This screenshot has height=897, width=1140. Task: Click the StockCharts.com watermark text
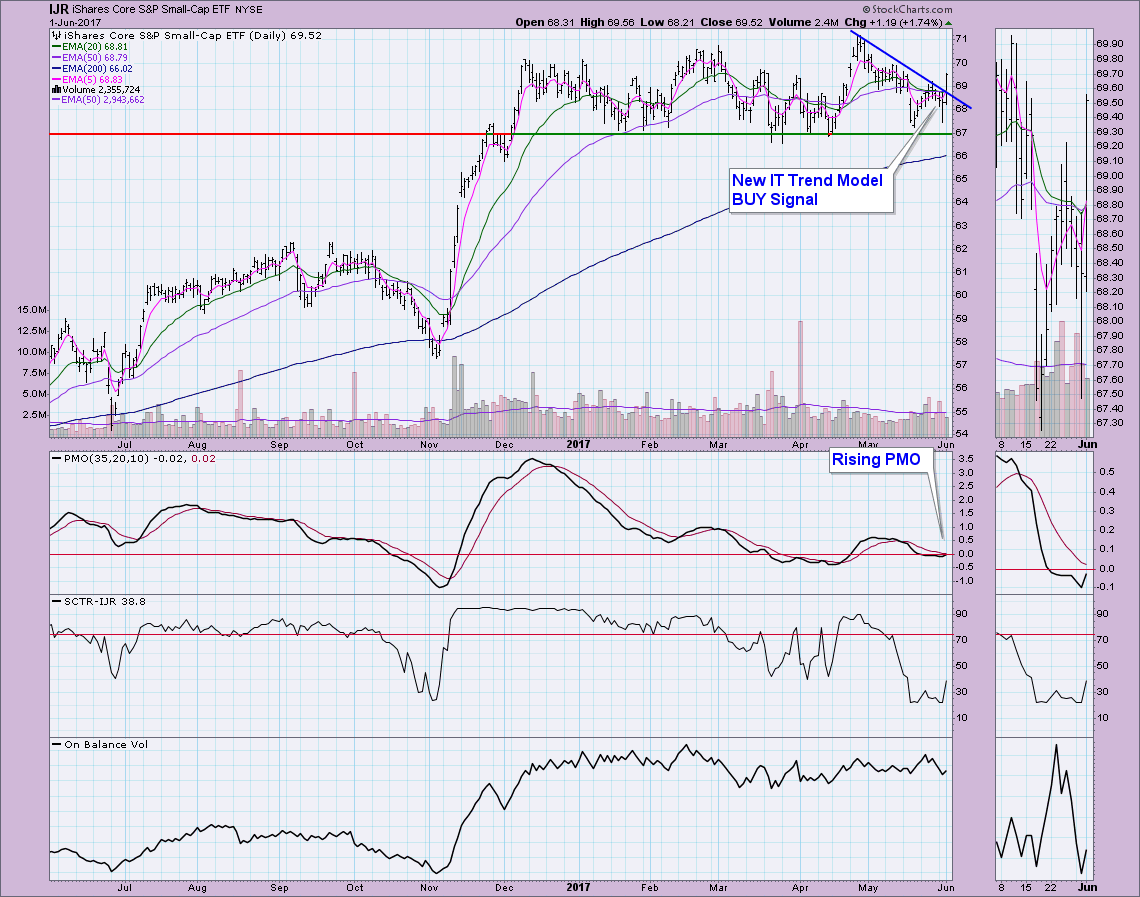tap(907, 9)
